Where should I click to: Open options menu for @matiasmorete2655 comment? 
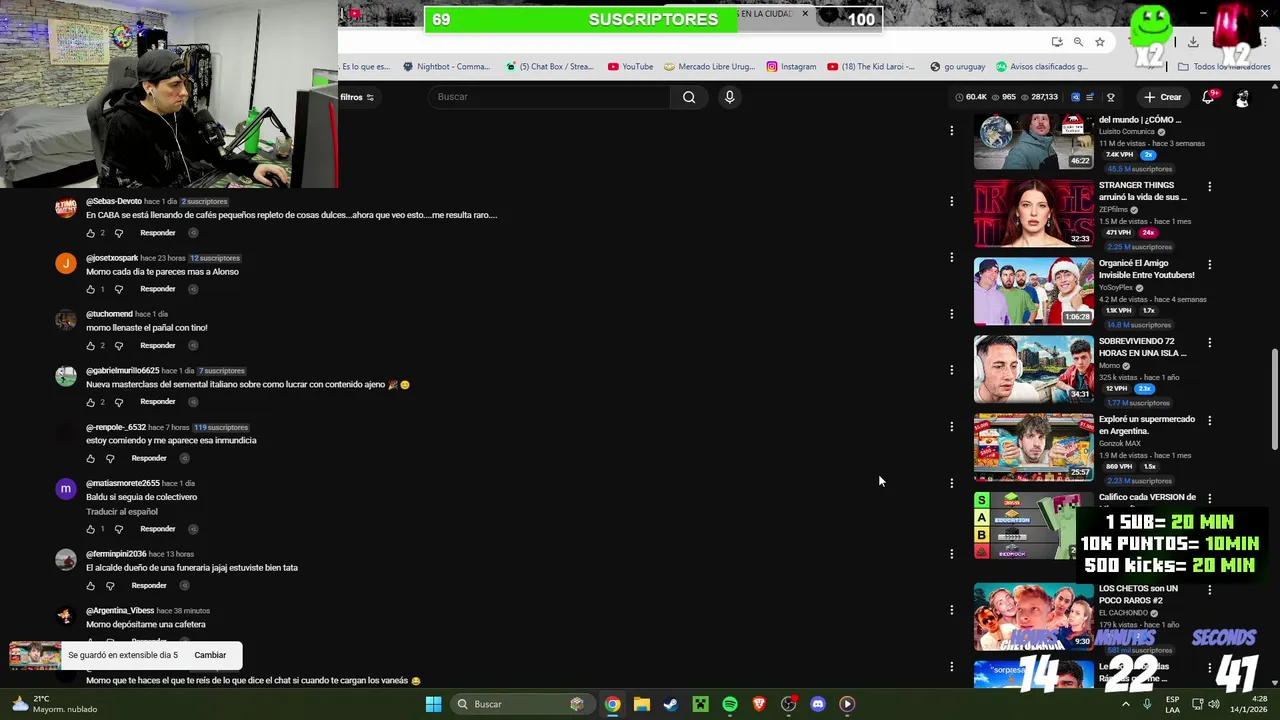[951, 483]
